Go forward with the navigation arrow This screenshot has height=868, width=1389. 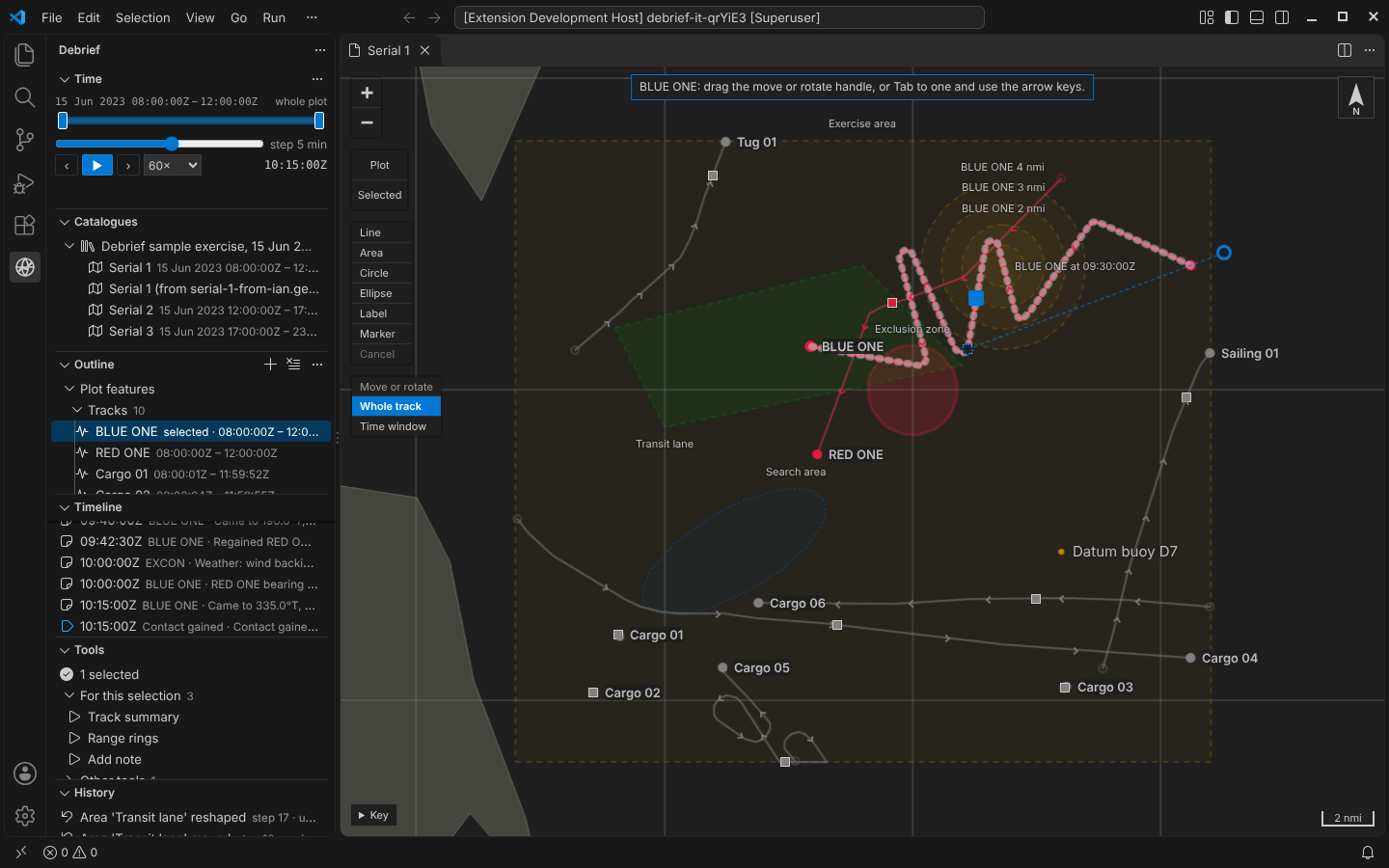434,17
